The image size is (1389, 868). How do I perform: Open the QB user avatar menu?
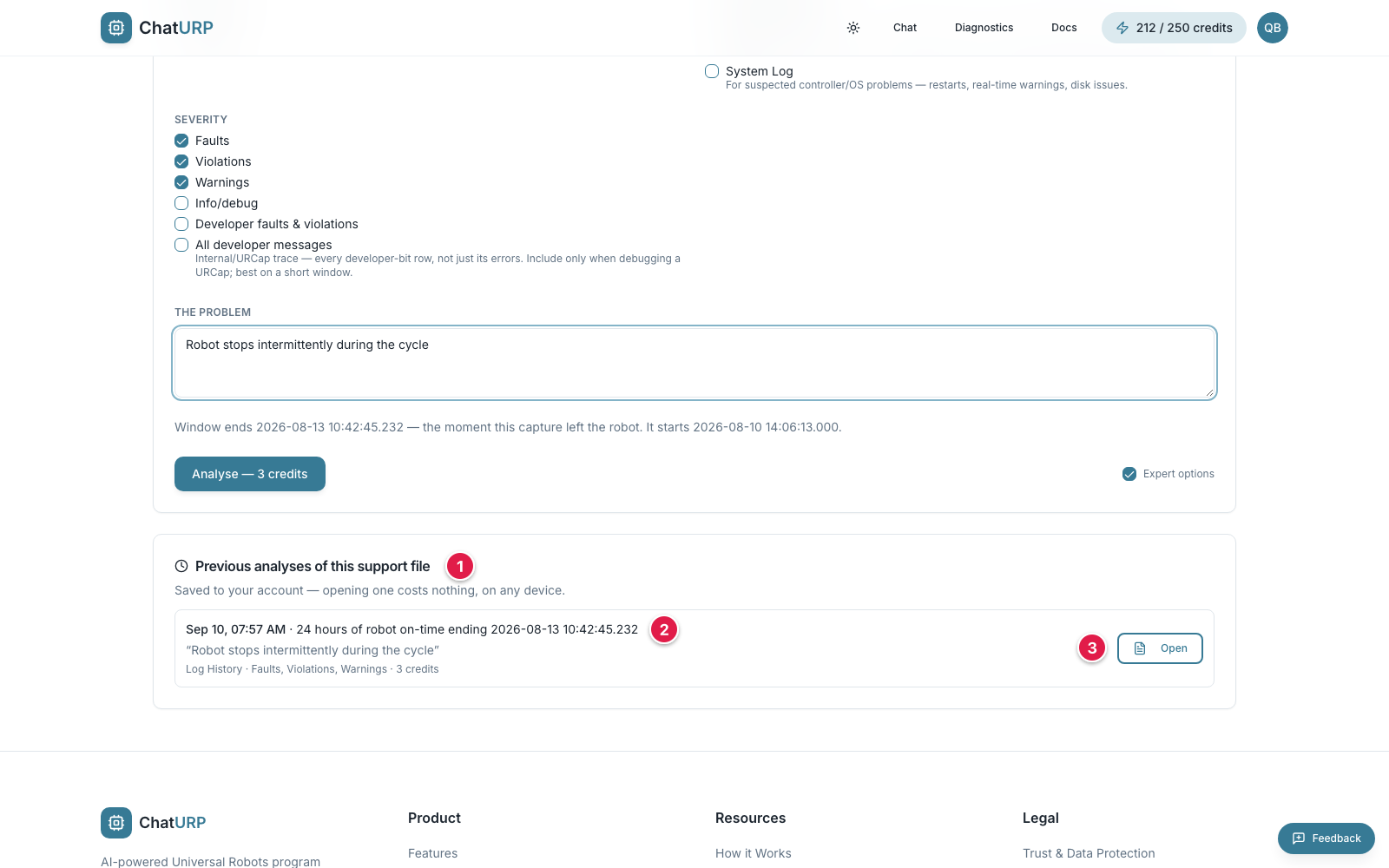tap(1273, 28)
